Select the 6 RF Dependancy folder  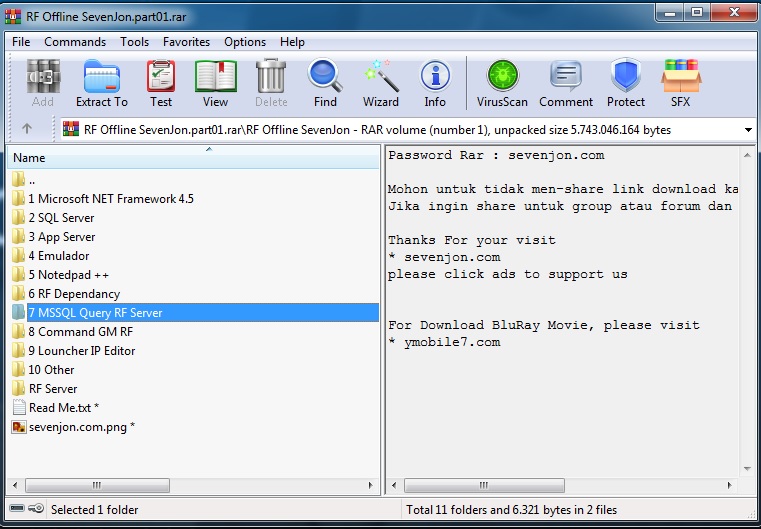(x=74, y=294)
